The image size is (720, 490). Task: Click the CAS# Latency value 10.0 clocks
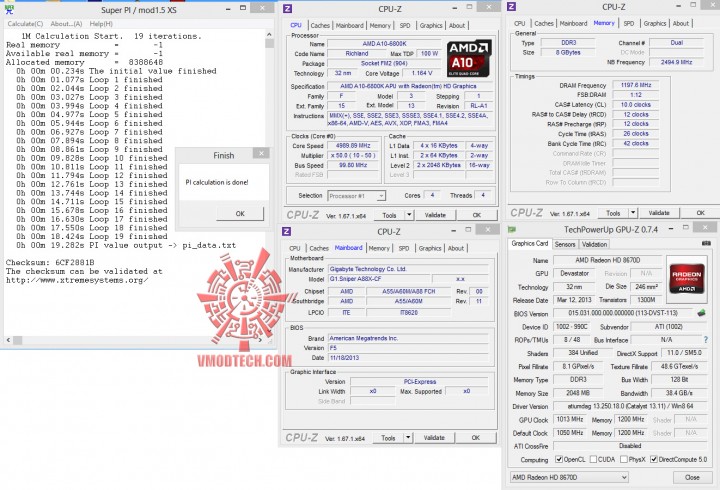click(x=636, y=105)
